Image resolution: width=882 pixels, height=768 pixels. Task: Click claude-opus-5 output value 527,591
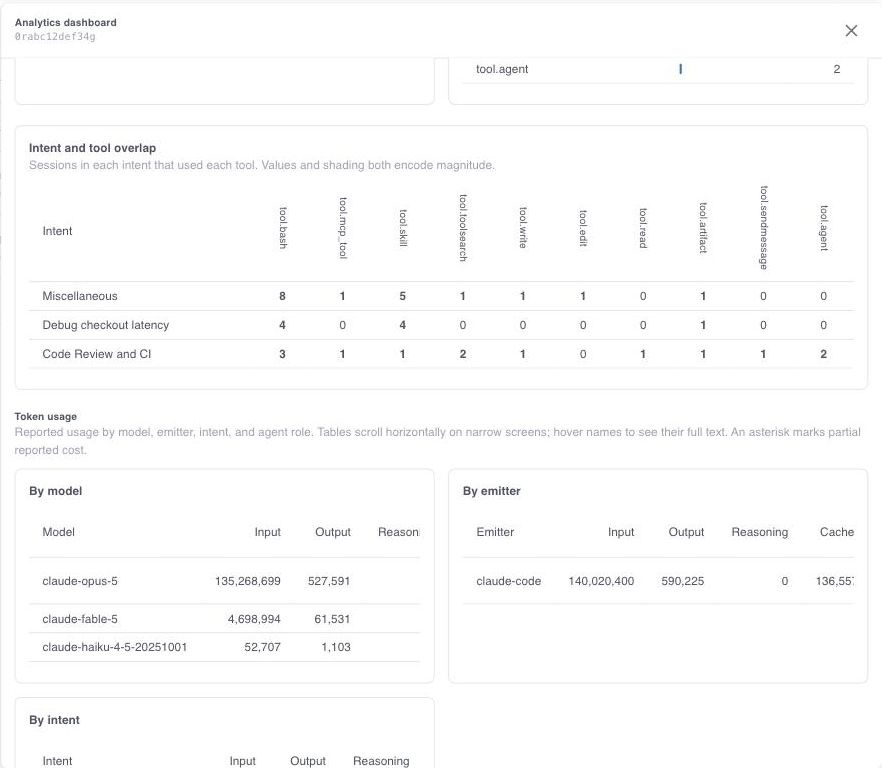329,581
